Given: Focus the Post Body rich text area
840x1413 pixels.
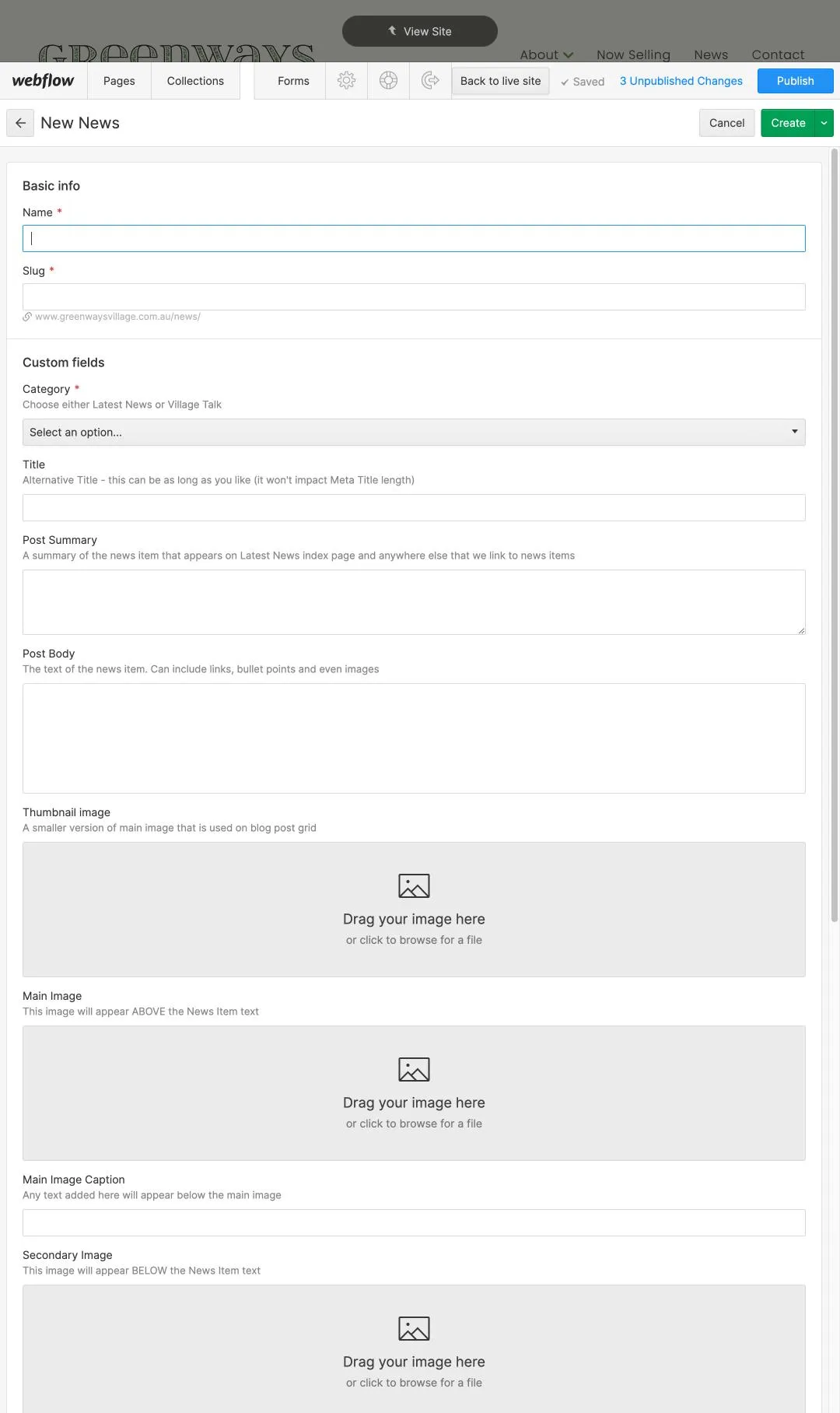Looking at the screenshot, I should (414, 738).
